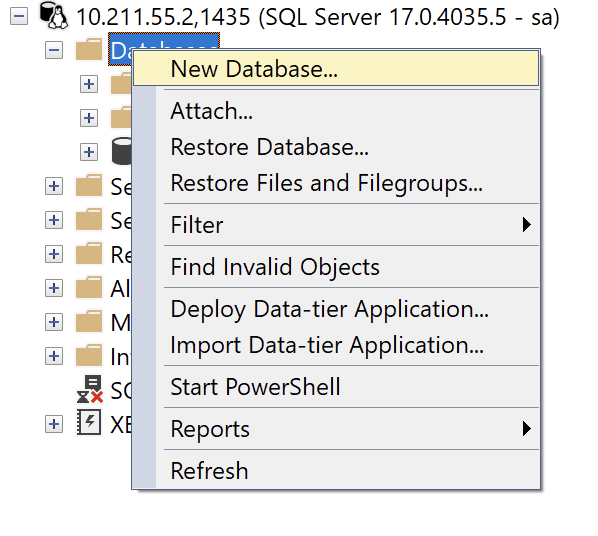Click the black database cylinder icon

(122, 151)
